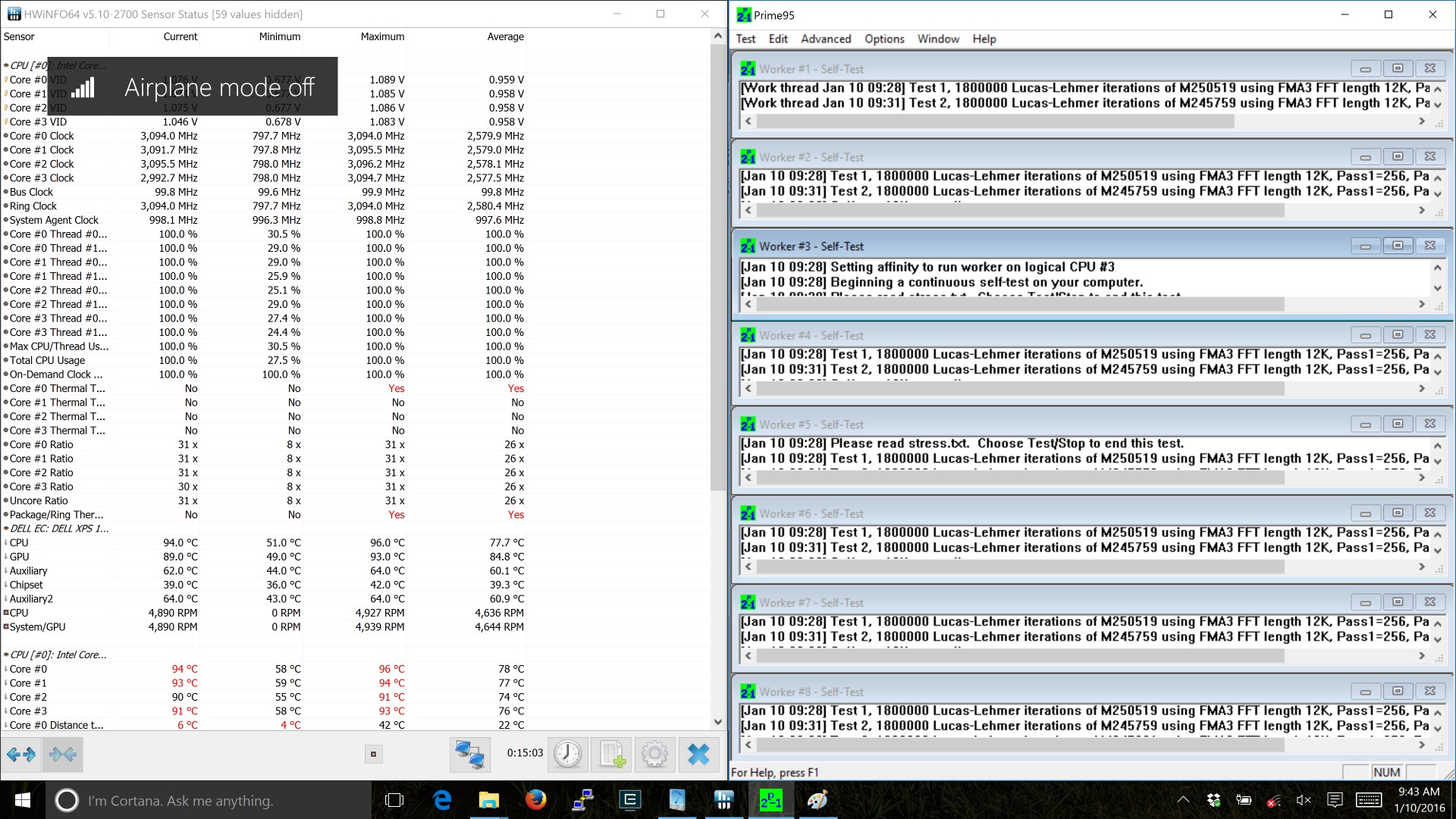Click the Worker #1 horizontal scroll-right arrow

(x=1422, y=121)
